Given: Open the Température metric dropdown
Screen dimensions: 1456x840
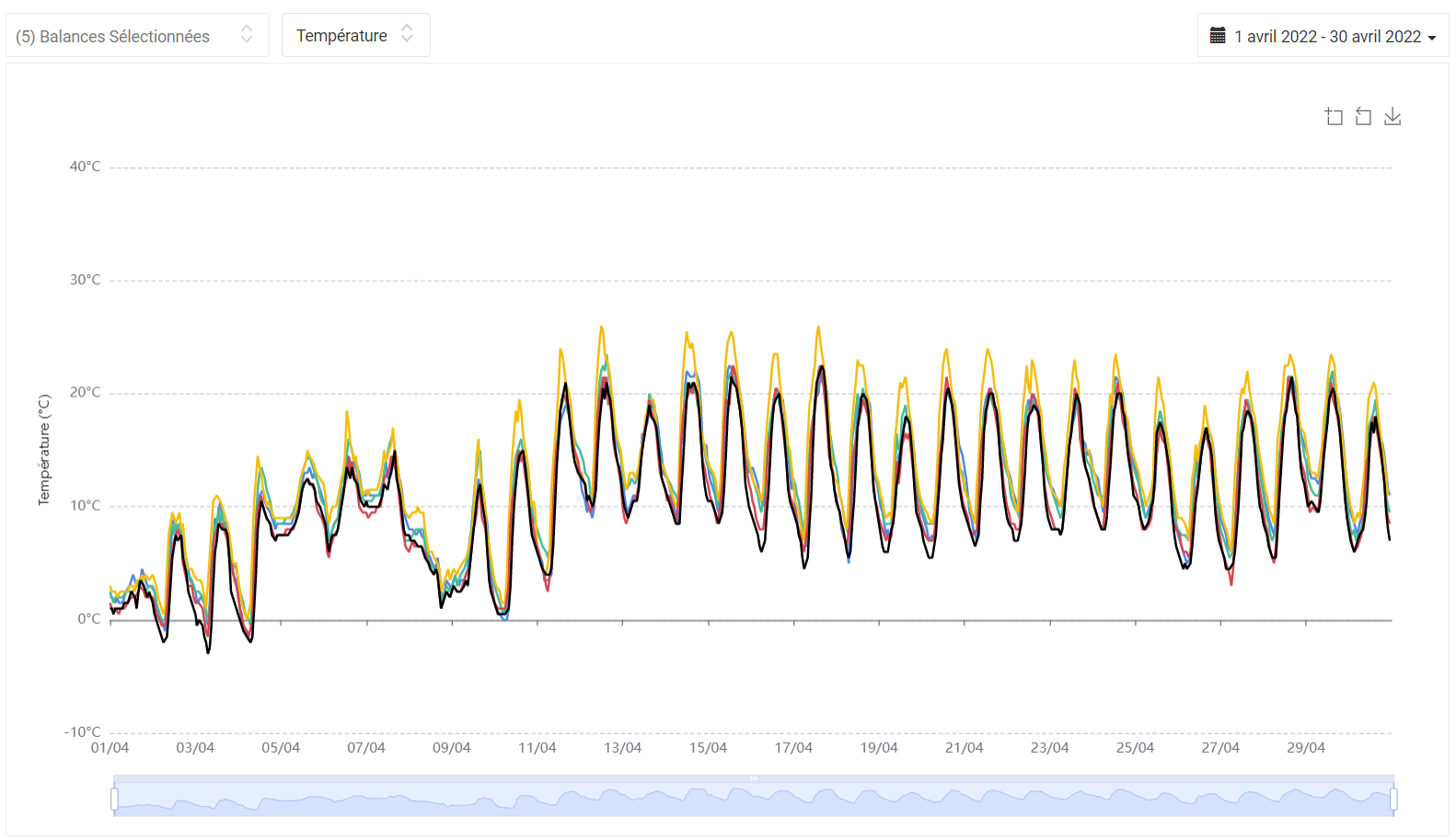Looking at the screenshot, I should (x=355, y=35).
